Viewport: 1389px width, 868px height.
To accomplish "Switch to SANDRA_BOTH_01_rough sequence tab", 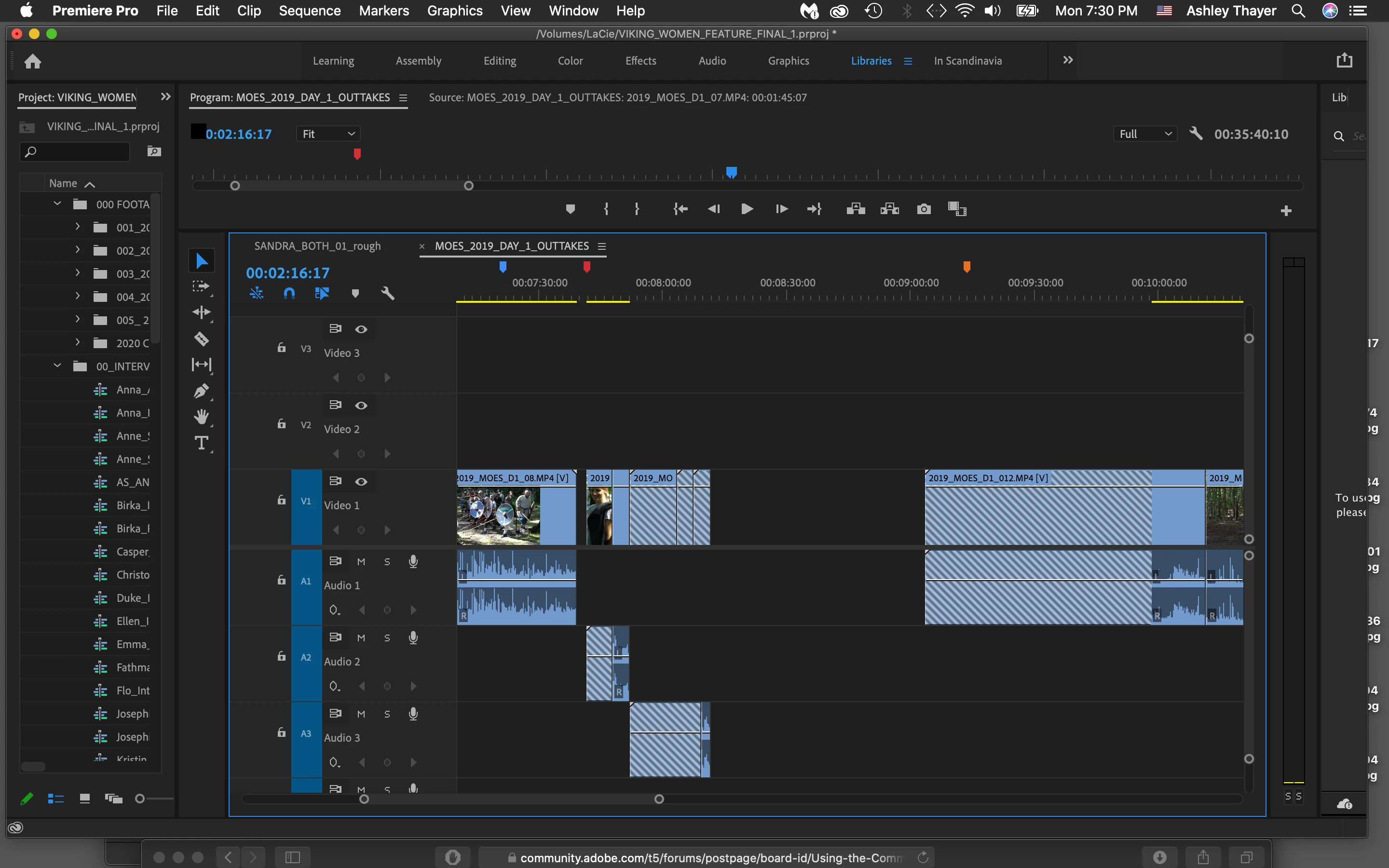I will pyautogui.click(x=317, y=246).
